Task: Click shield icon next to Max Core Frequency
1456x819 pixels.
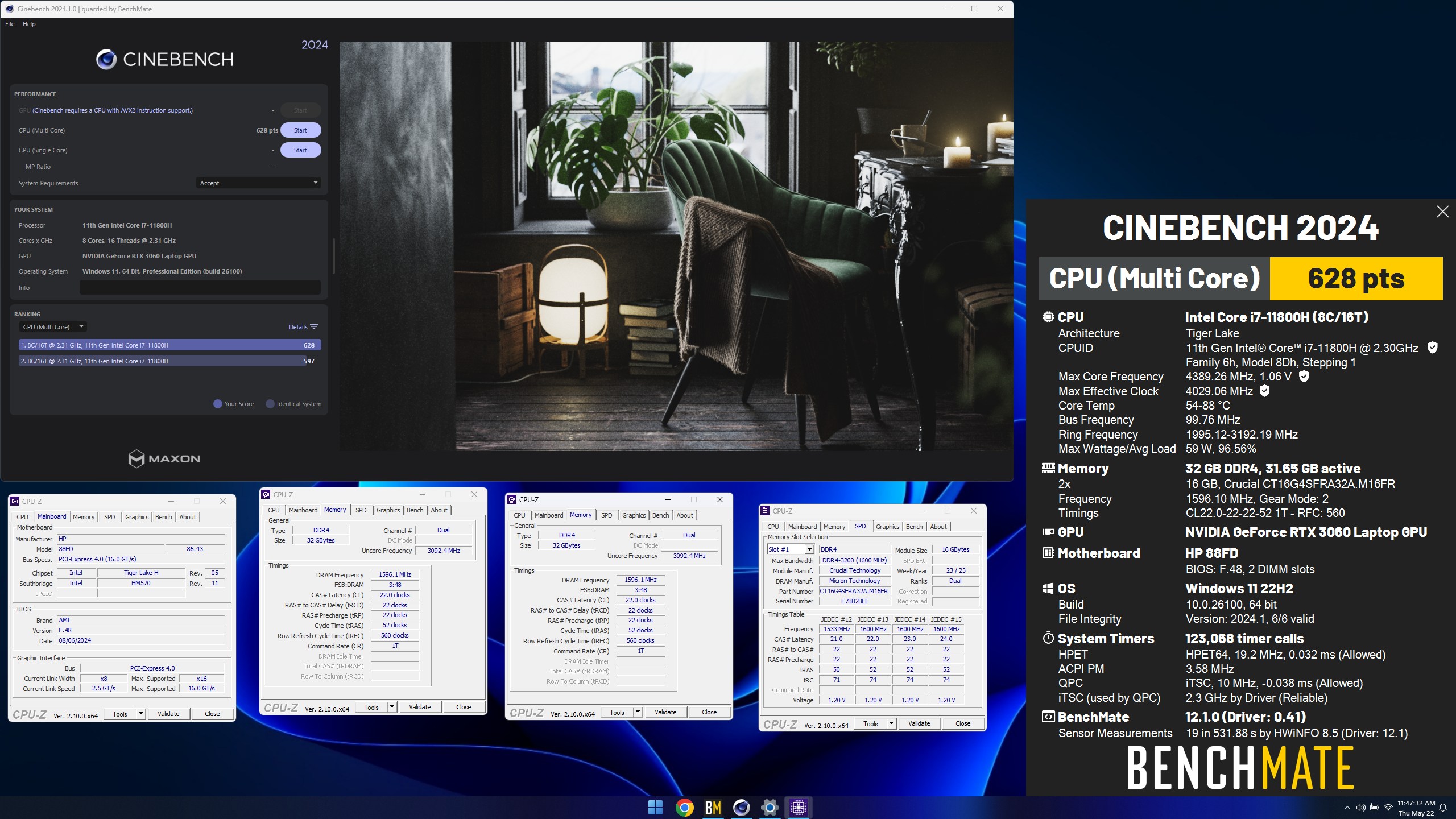Action: [1304, 376]
